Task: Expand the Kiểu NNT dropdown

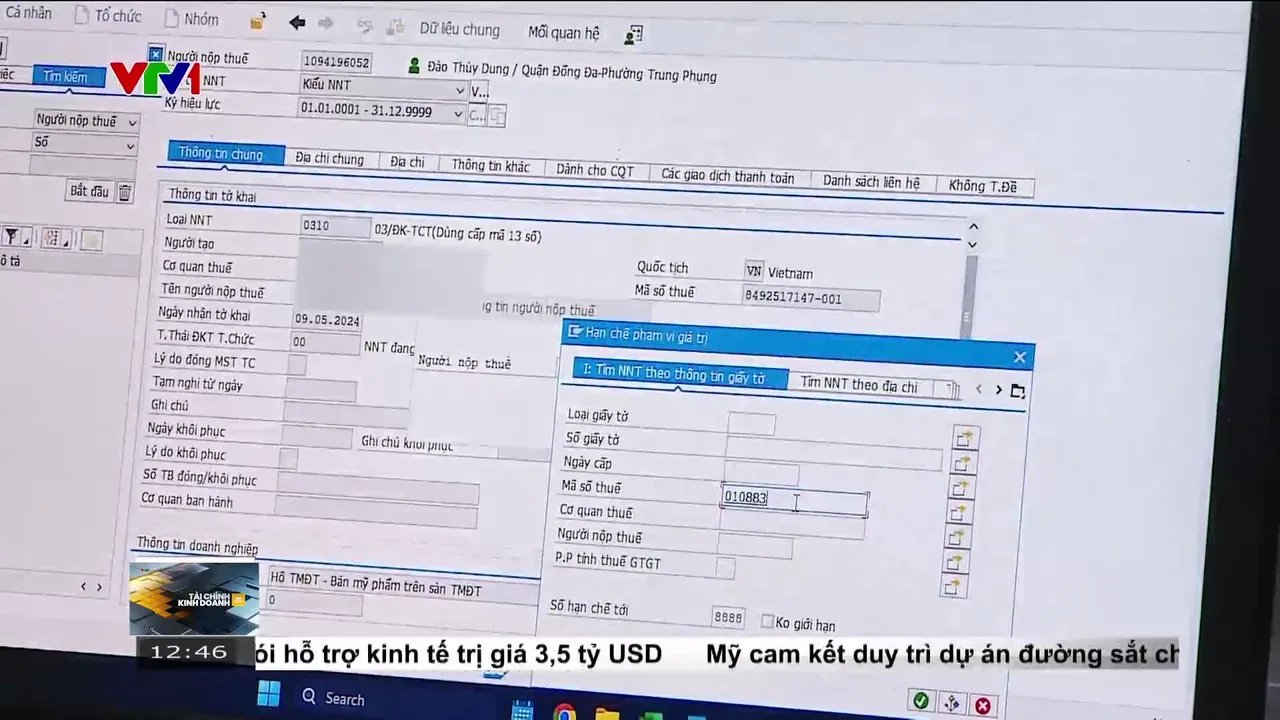Action: (x=460, y=90)
